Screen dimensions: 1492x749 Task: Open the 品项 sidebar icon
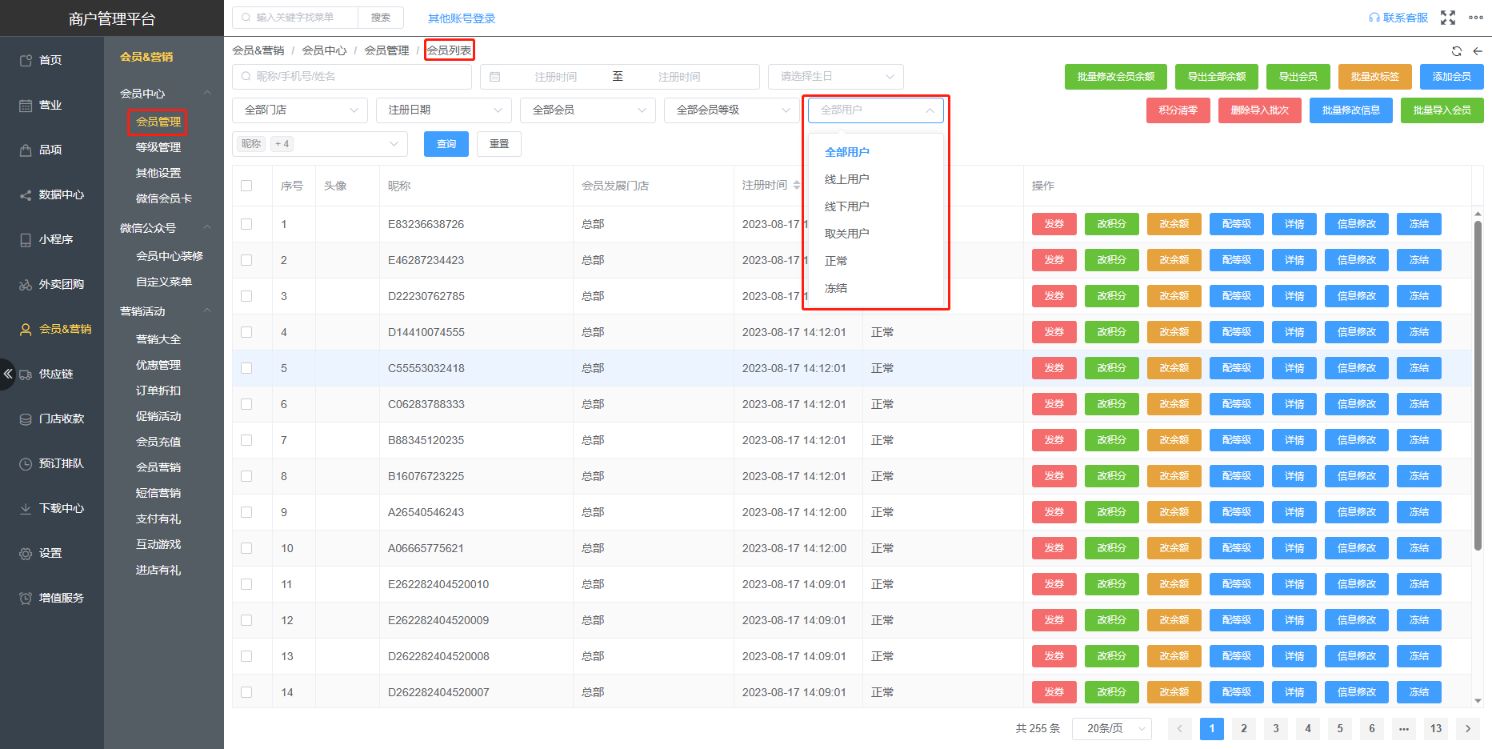[26, 150]
